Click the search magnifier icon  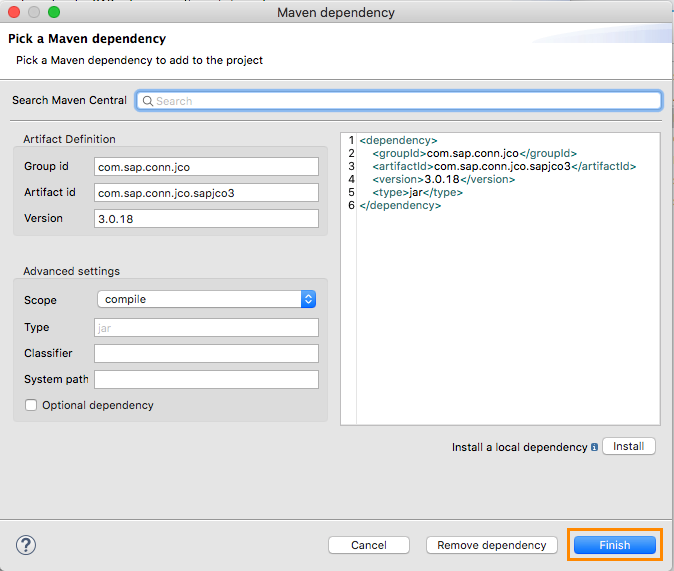[x=146, y=101]
